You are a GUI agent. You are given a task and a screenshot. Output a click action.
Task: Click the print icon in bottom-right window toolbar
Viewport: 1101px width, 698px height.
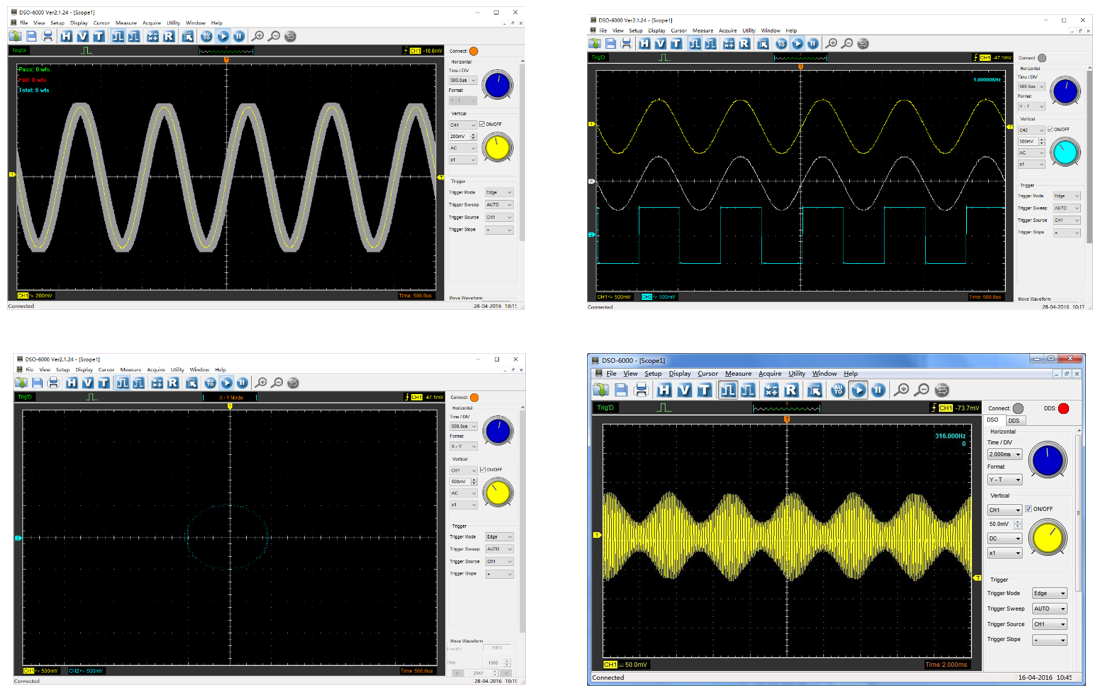(x=641, y=390)
